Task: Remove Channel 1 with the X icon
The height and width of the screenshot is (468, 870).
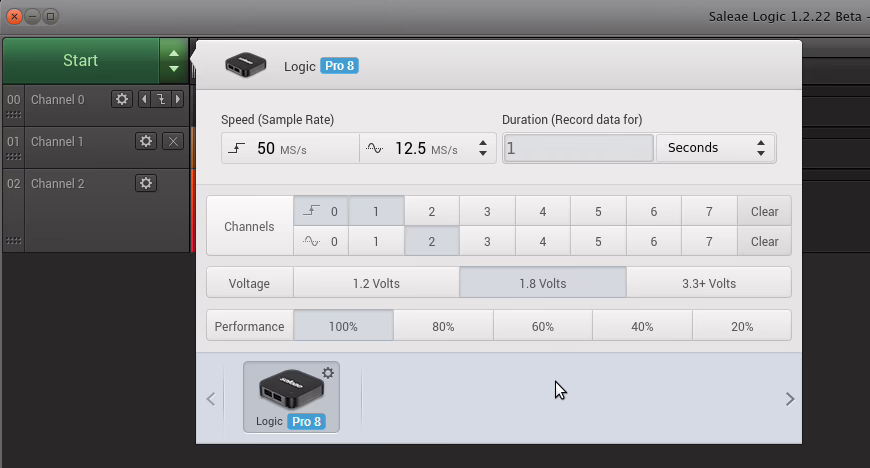Action: (x=172, y=141)
